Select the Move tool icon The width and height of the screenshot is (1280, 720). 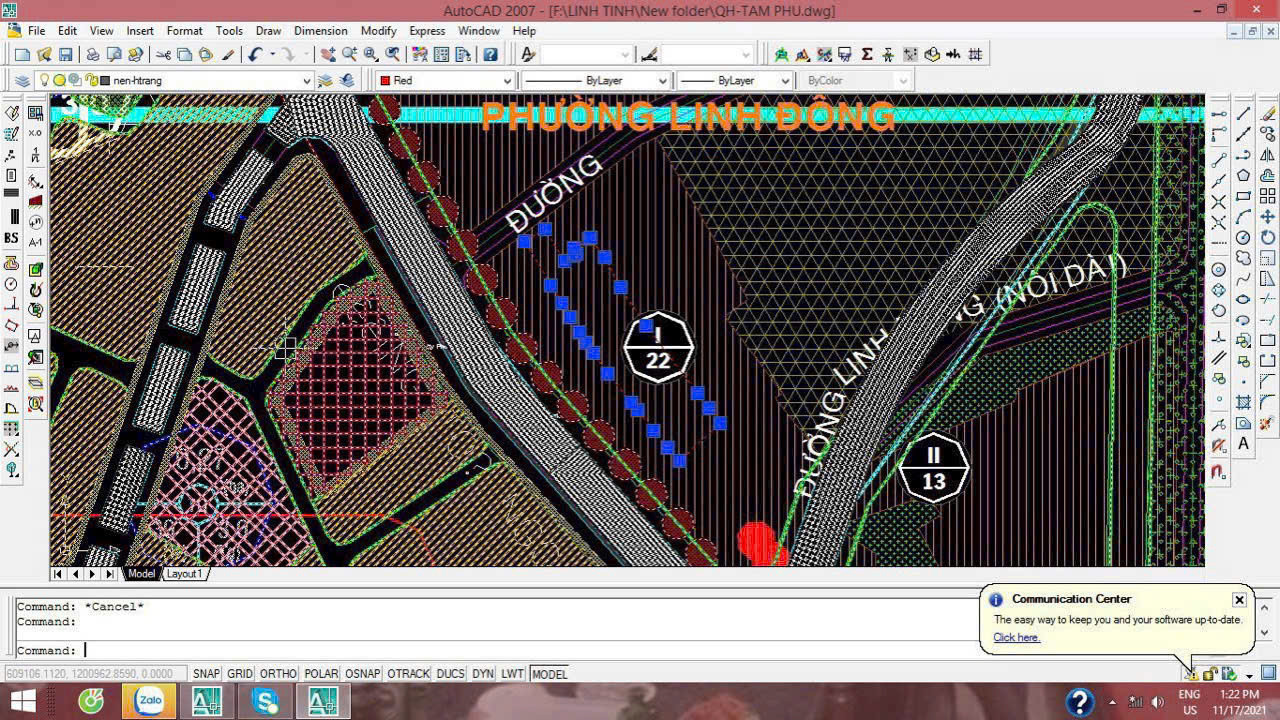click(1268, 216)
